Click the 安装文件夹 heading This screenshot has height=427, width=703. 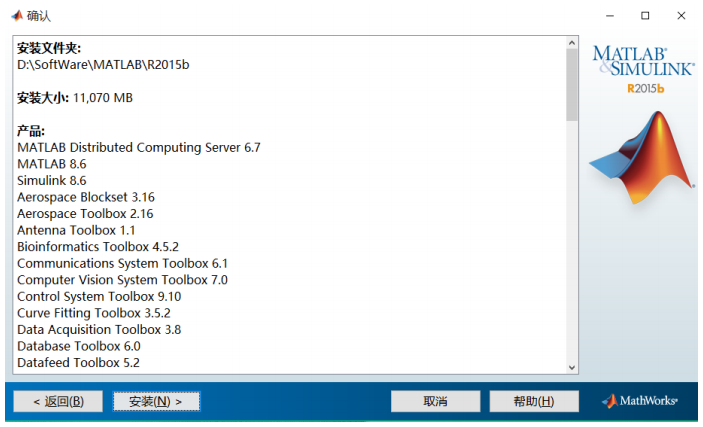pyautogui.click(x=49, y=48)
